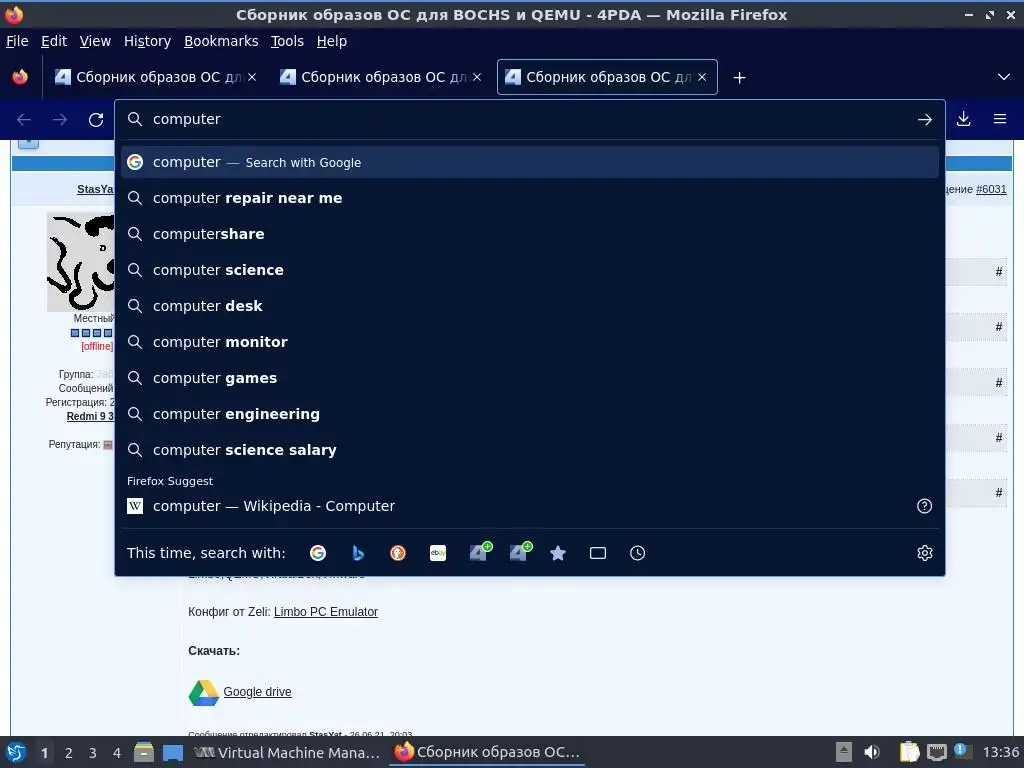Viewport: 1024px width, 768px height.
Task: Search this time with DuckDuckGo icon
Action: click(398, 553)
